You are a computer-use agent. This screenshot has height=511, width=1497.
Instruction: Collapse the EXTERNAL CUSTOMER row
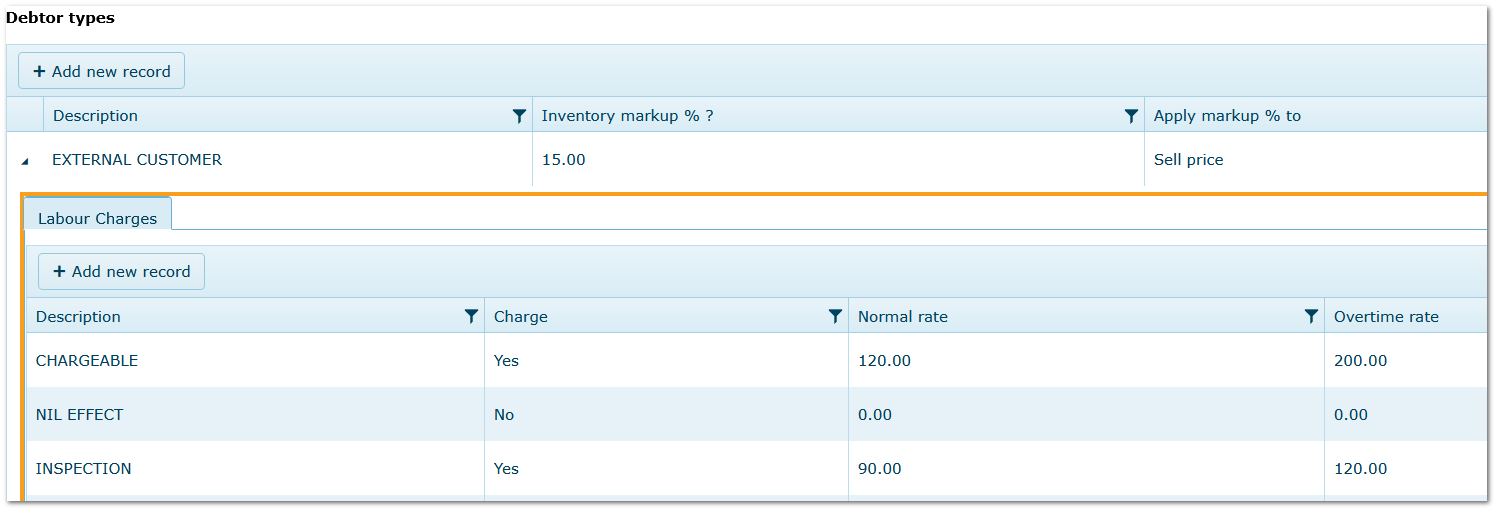coord(25,161)
